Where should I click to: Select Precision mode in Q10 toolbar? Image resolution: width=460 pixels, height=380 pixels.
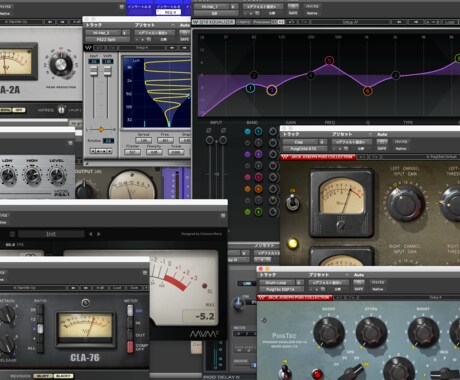(261, 22)
